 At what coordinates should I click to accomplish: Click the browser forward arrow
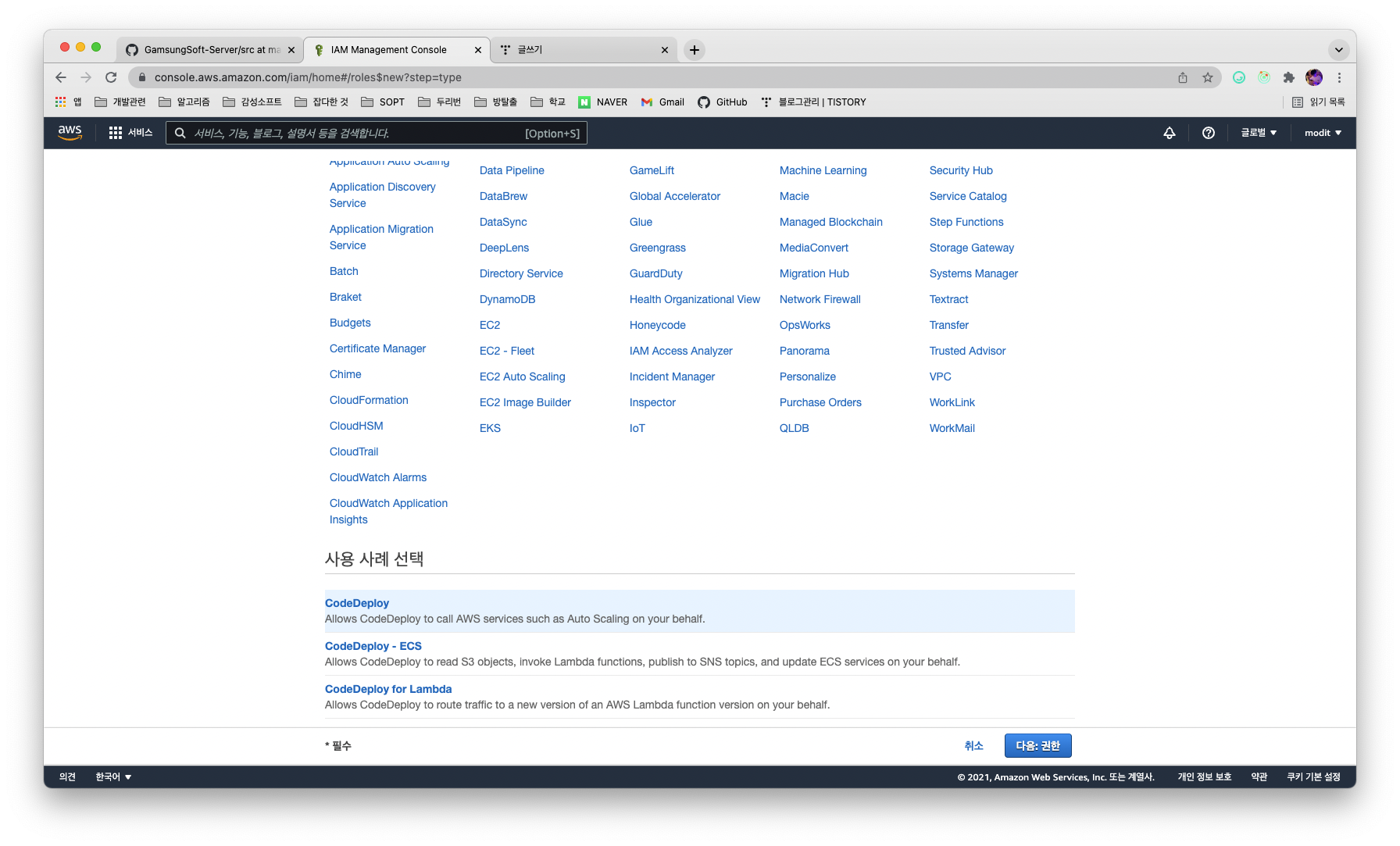(86, 77)
